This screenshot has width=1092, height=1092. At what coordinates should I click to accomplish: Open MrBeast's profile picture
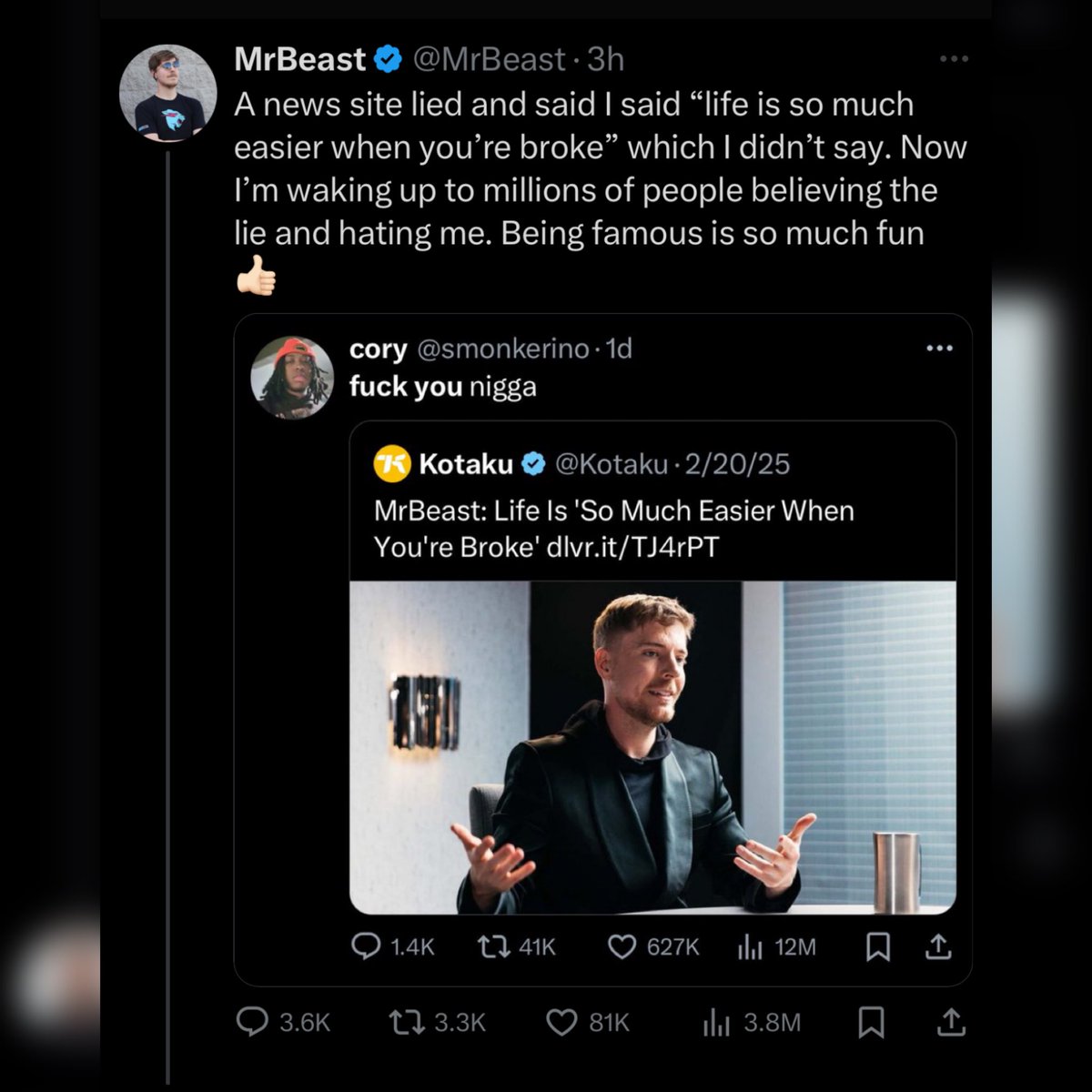[168, 93]
